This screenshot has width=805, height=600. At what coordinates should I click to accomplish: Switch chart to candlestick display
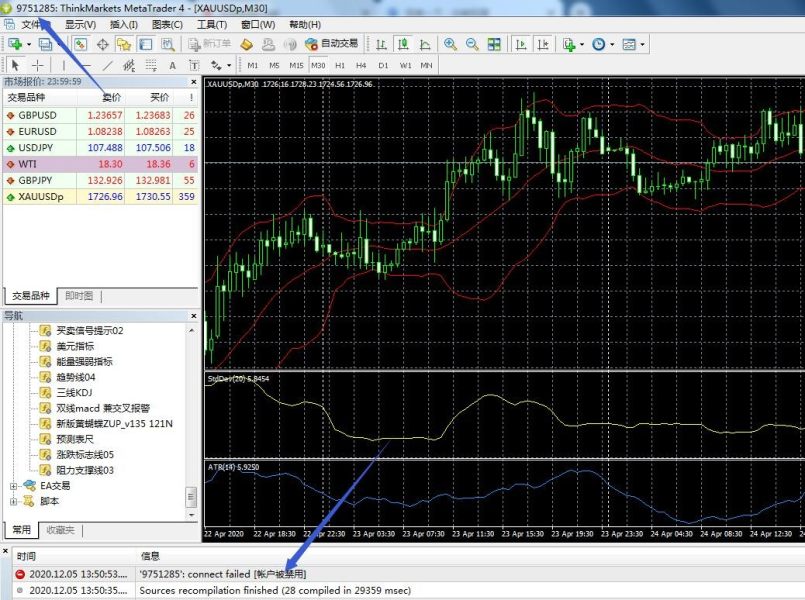(403, 44)
